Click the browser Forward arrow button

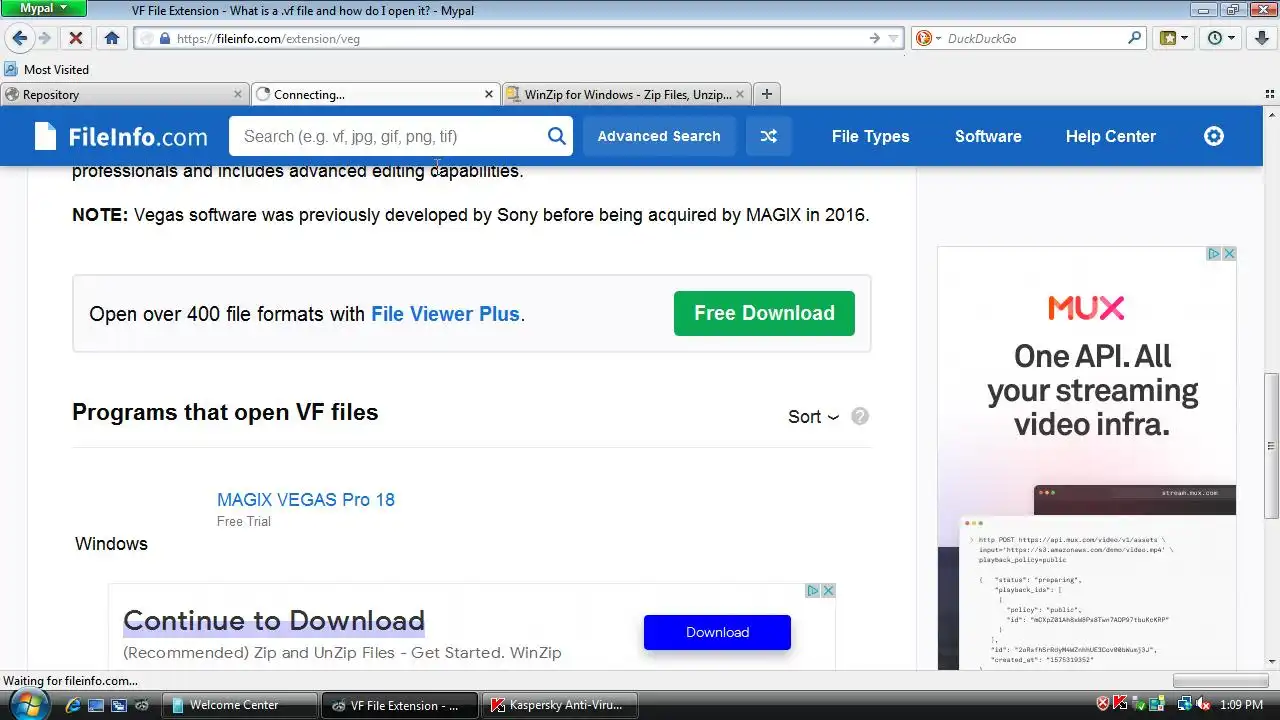pos(44,38)
